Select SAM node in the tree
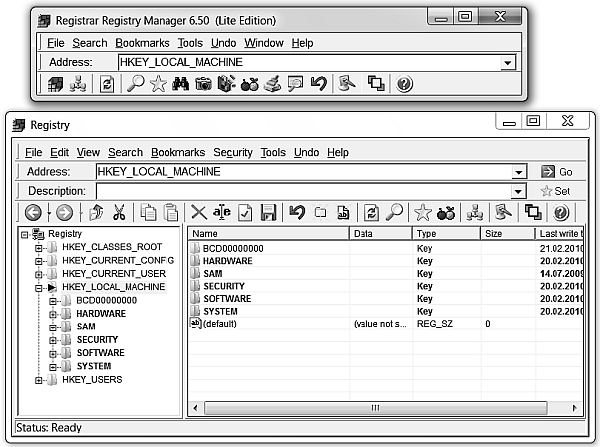 86,327
